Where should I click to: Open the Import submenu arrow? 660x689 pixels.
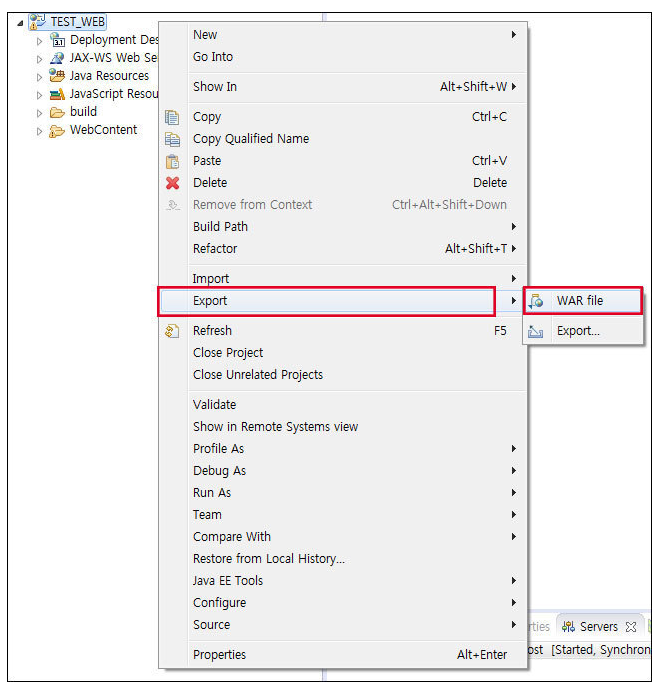tap(513, 279)
